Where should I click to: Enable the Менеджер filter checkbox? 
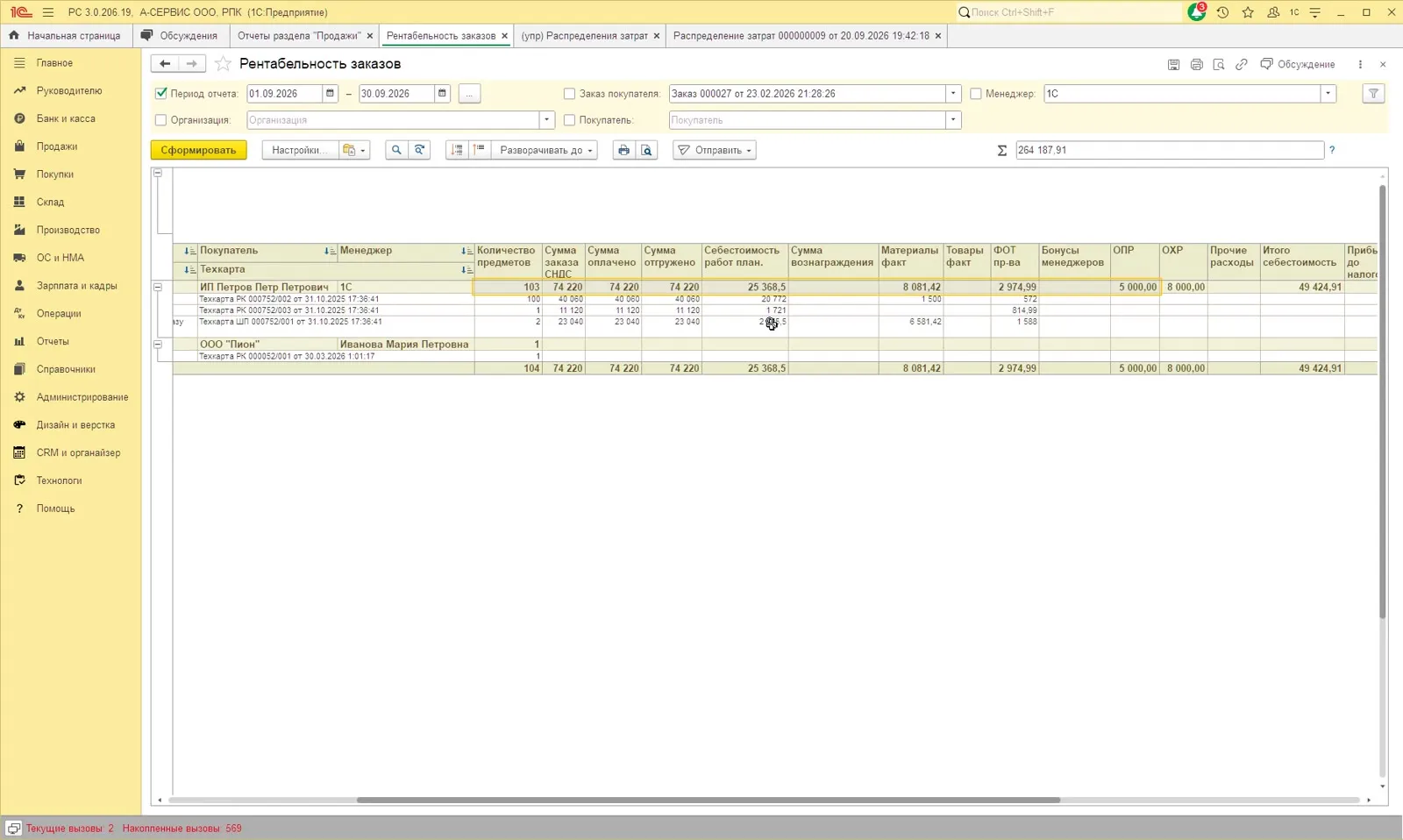tap(976, 94)
